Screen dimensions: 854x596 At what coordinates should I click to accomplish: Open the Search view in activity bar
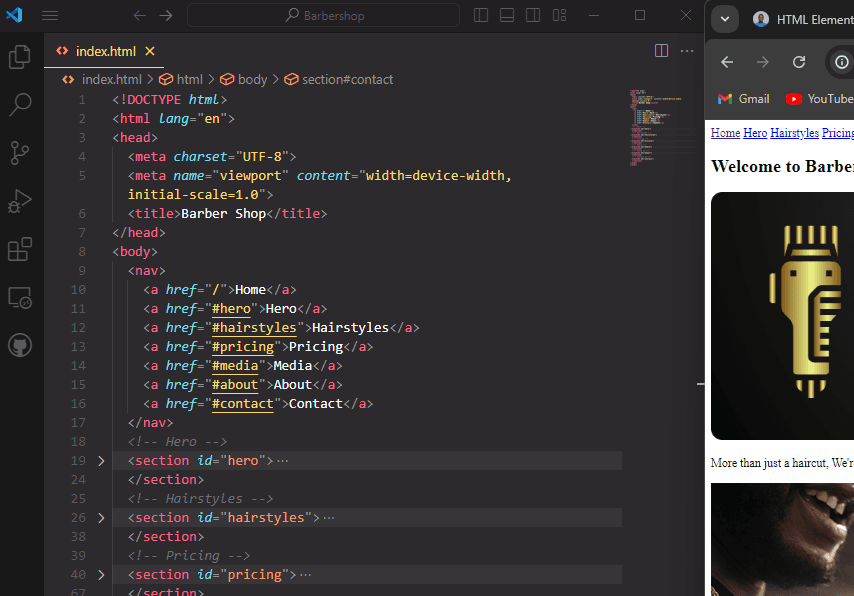click(x=20, y=104)
